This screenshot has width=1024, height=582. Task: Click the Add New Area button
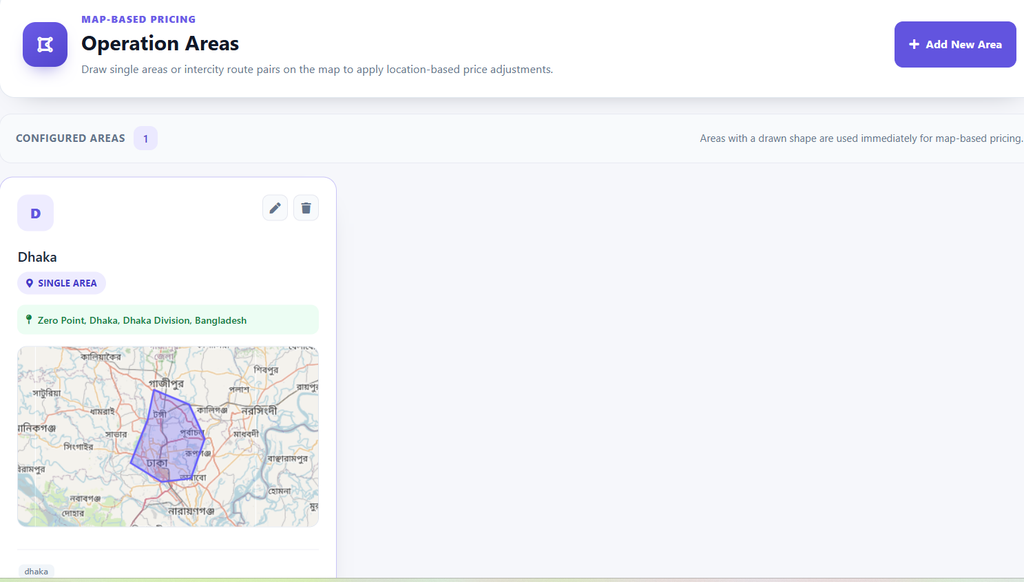(x=955, y=44)
